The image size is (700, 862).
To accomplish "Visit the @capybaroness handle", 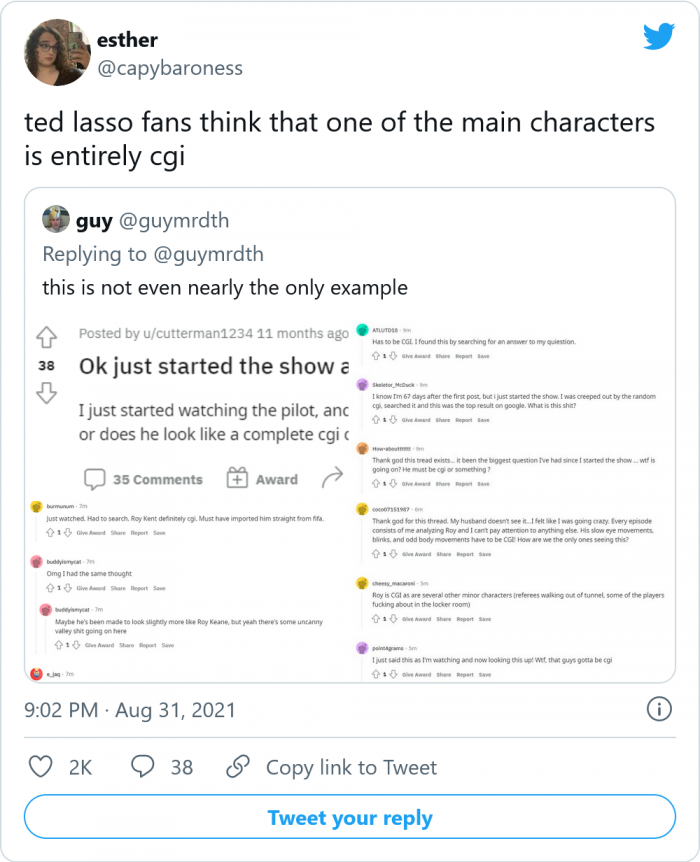I will tap(169, 68).
